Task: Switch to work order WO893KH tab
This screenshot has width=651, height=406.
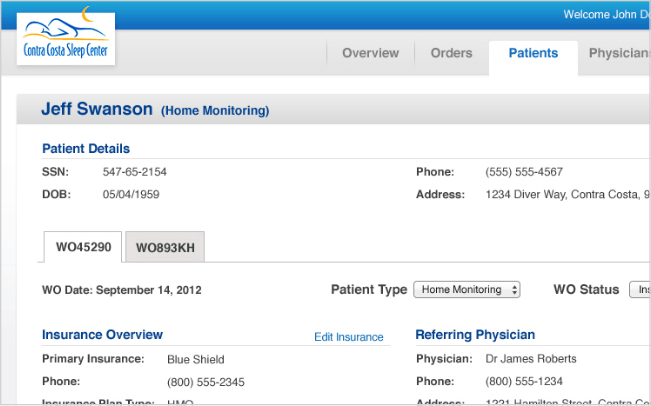Action: 165,248
